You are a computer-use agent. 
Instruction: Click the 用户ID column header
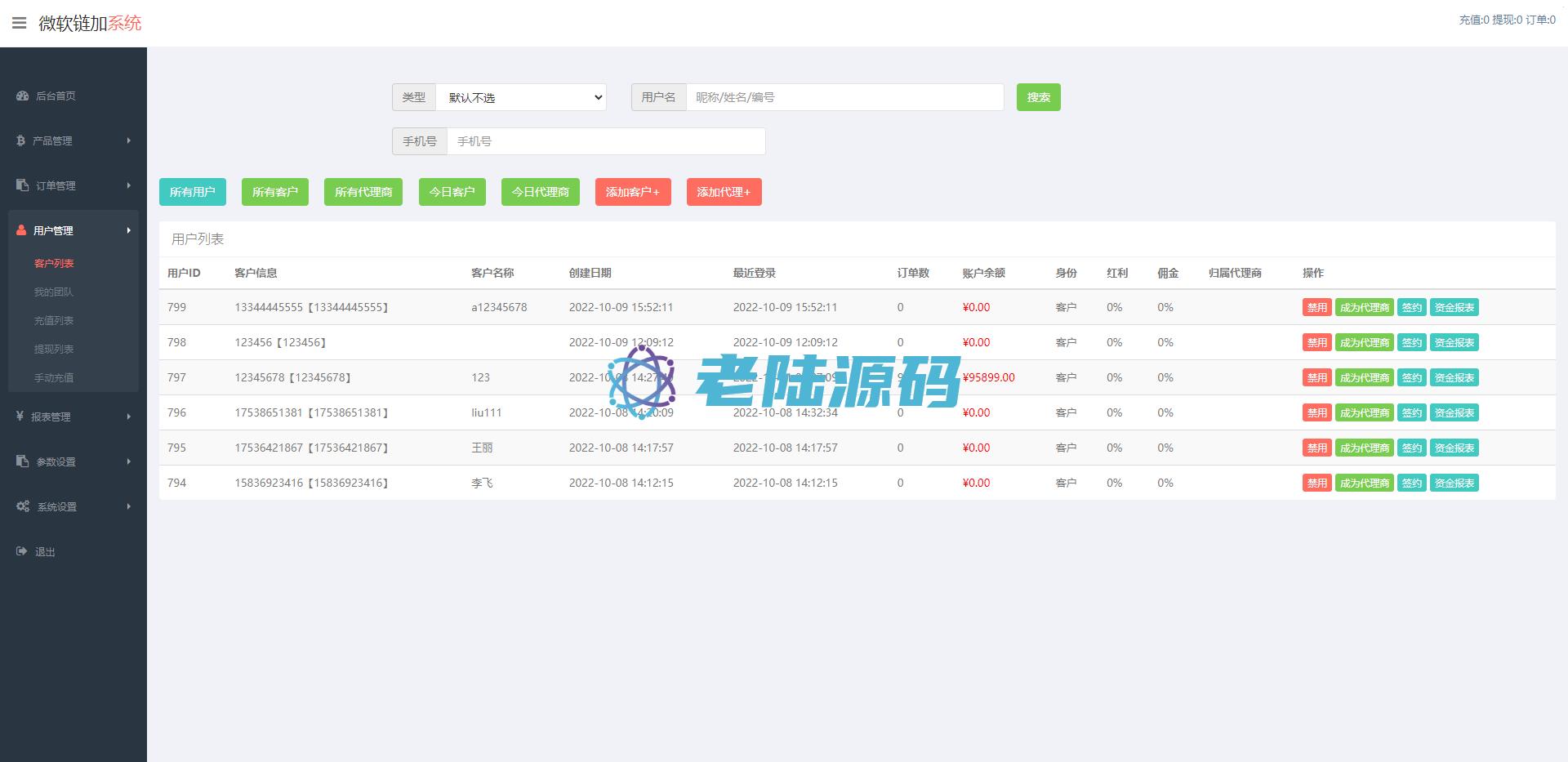(184, 273)
